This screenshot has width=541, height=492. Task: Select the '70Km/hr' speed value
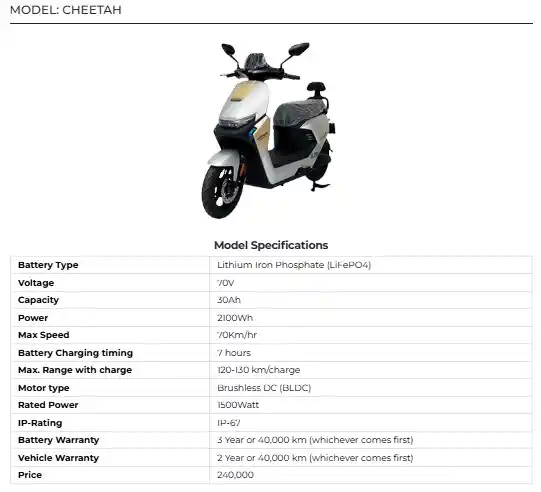point(237,335)
